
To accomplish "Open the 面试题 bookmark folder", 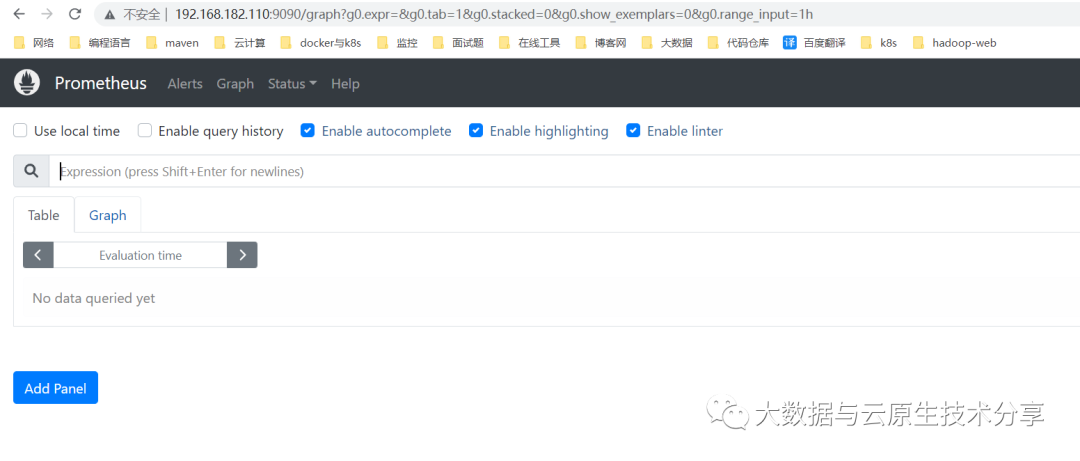I will click(x=458, y=43).
